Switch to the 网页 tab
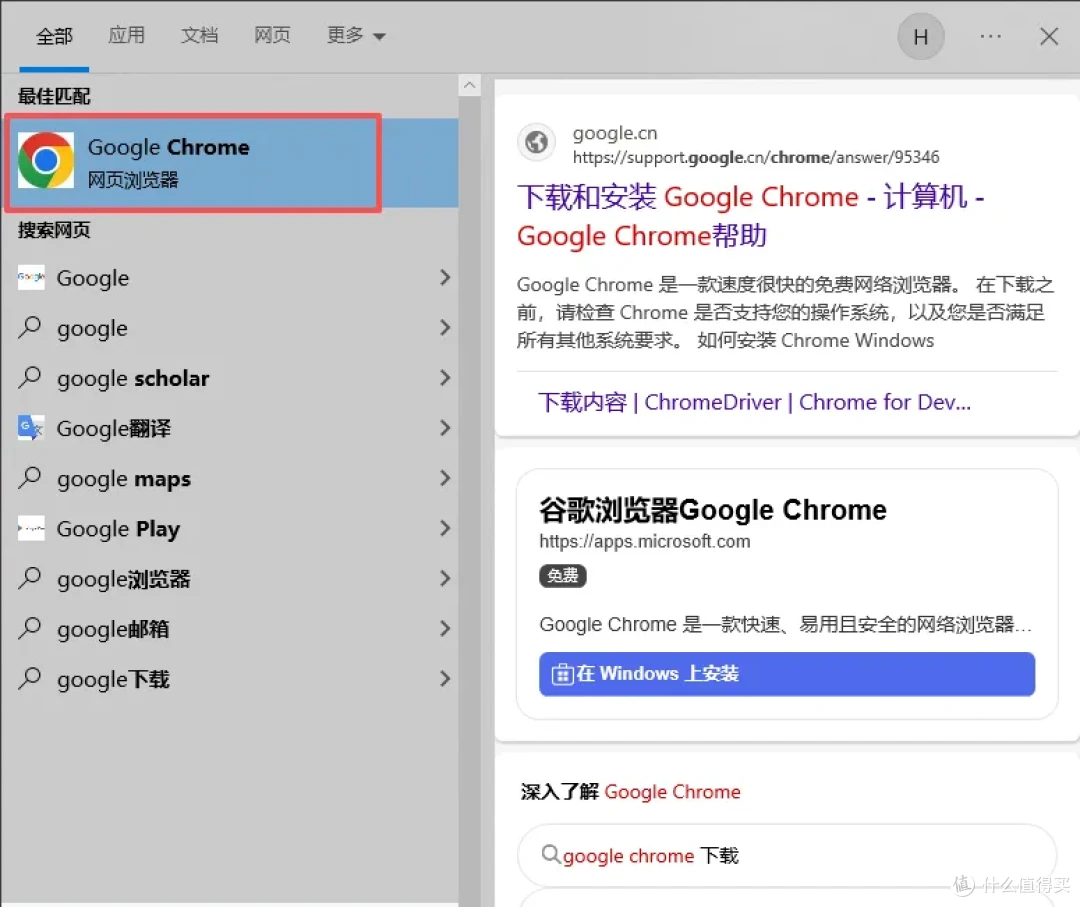This screenshot has height=907, width=1080. [x=272, y=35]
